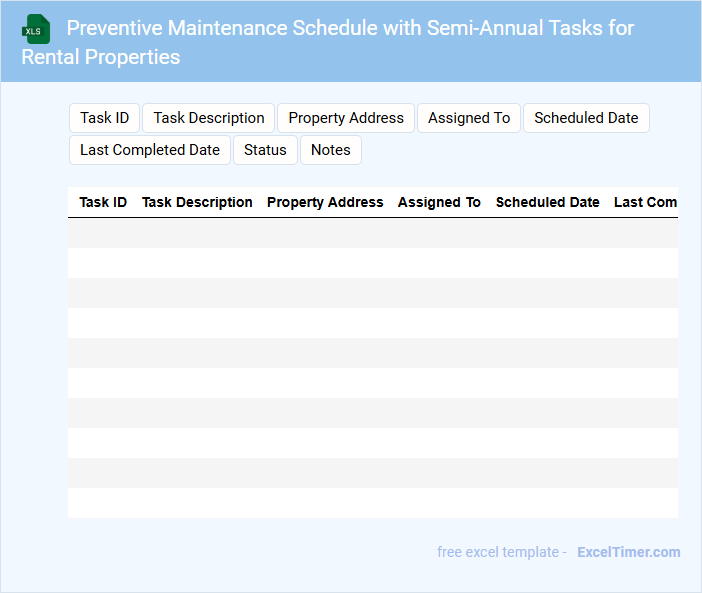Viewport: 702px width, 593px height.
Task: Choose the Assigned To tag
Action: [x=469, y=118]
